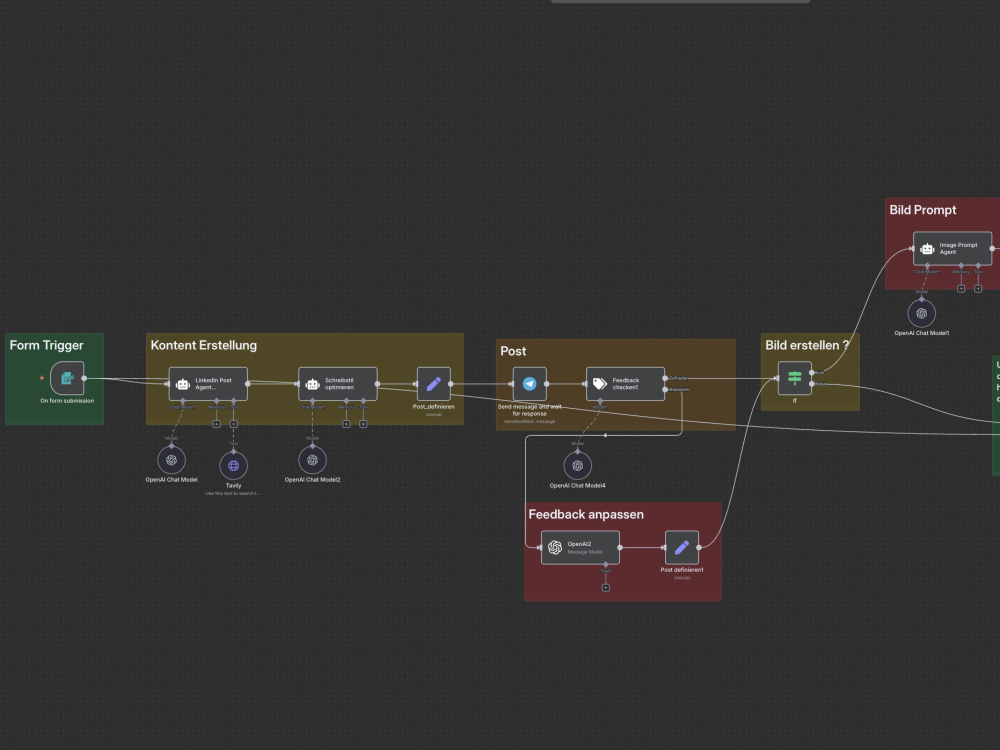Open the OpenAI2 Message Model node
Screen dimensions: 1000x750
coord(580,547)
